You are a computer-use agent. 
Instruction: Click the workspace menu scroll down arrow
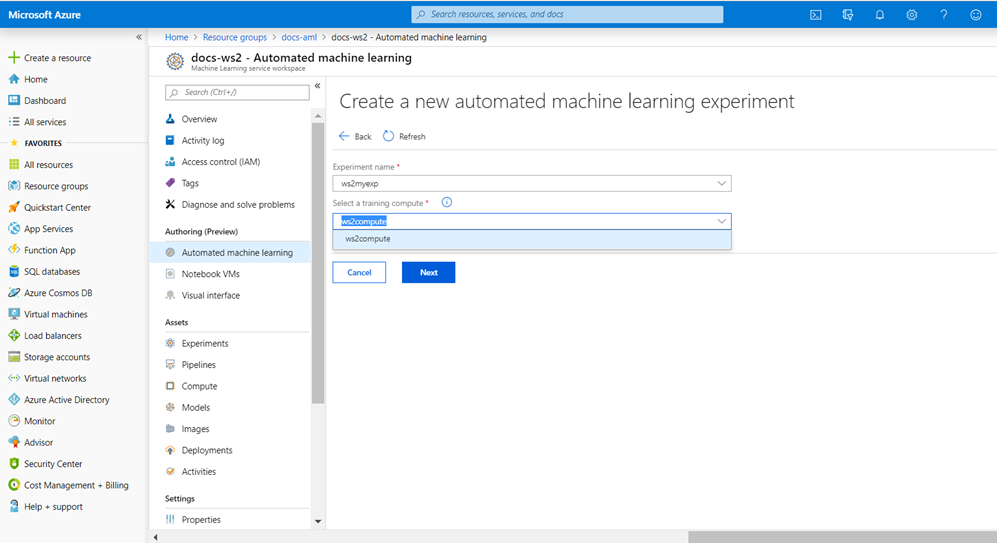318,521
